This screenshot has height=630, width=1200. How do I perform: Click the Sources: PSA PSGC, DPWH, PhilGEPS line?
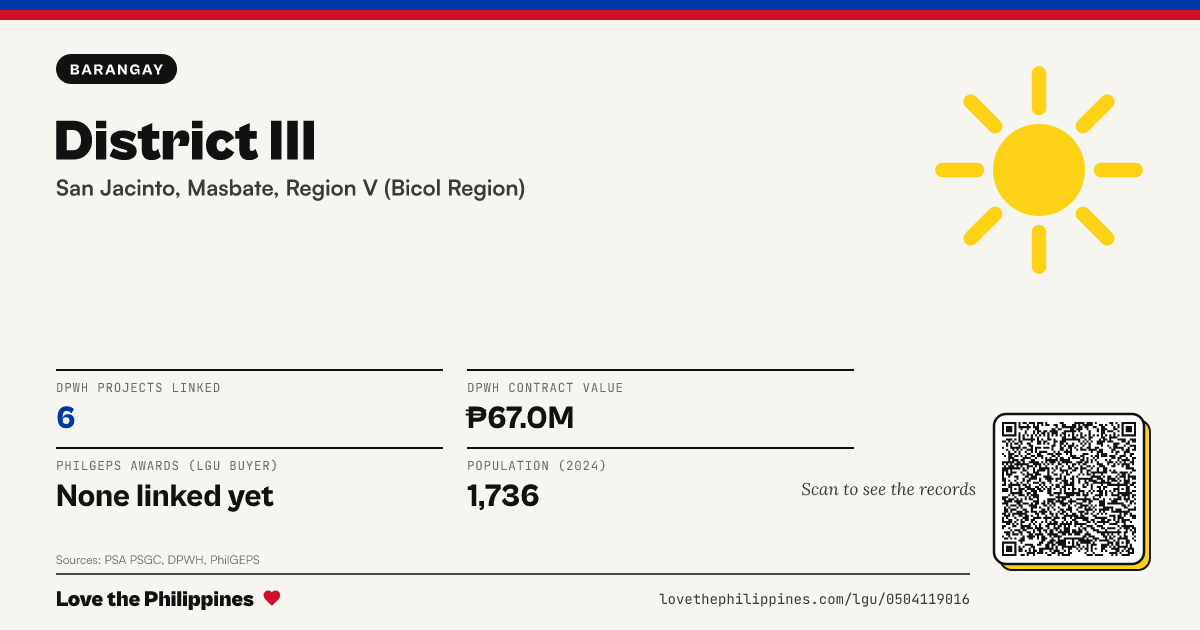(158, 560)
